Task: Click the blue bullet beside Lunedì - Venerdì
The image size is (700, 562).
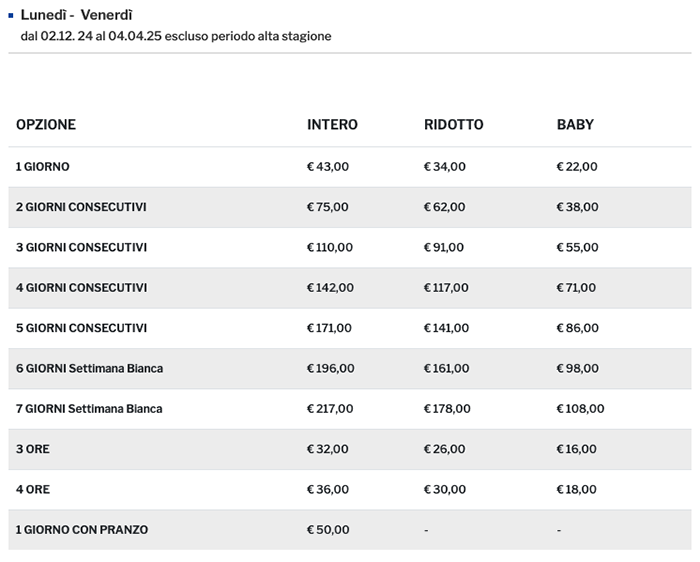Action: click(x=11, y=16)
